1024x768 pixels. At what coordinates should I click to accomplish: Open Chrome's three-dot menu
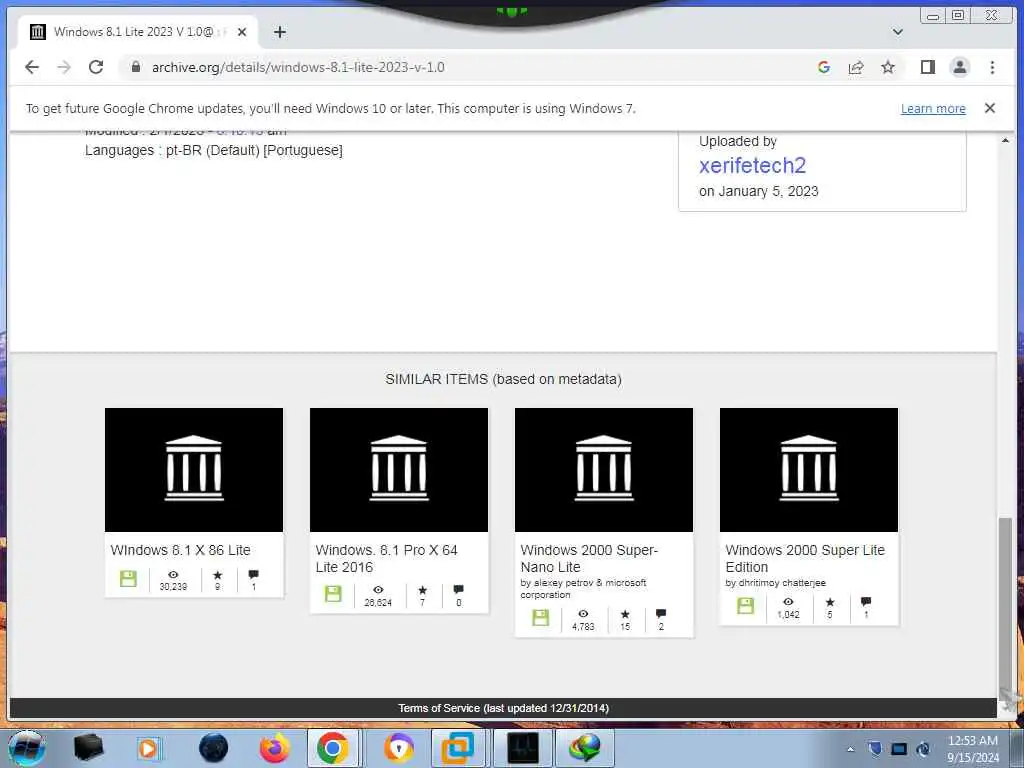[992, 67]
